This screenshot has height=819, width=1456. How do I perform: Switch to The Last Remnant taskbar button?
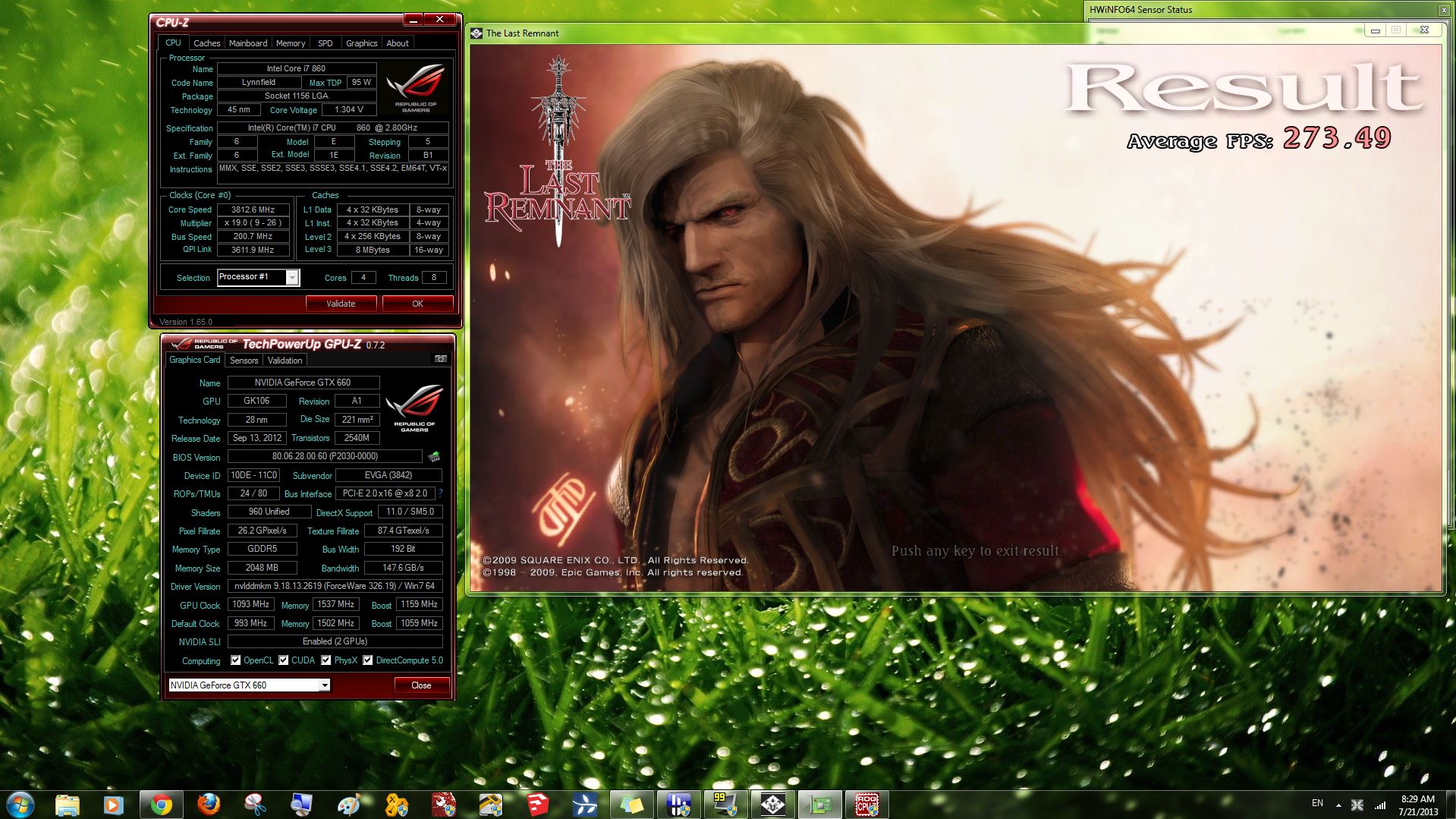[772, 805]
